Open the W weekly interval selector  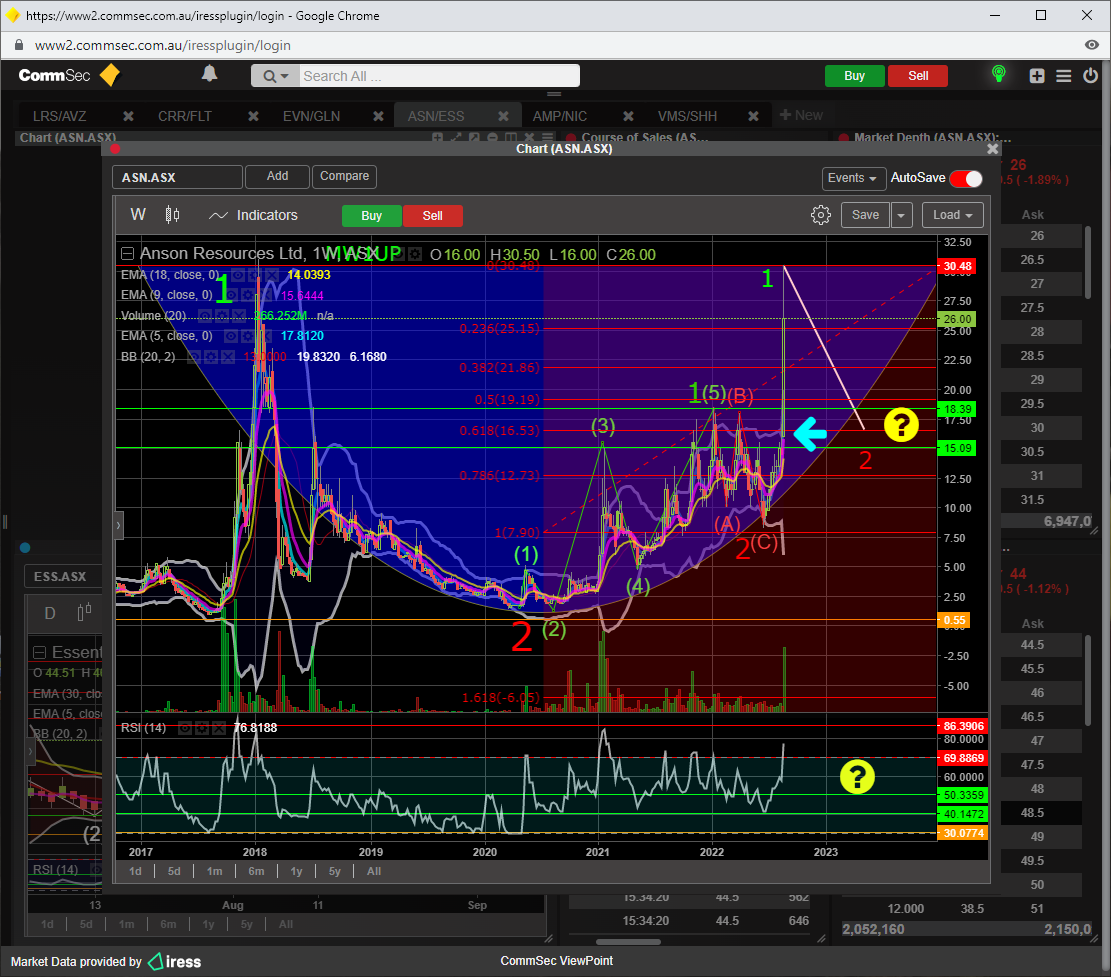pyautogui.click(x=138, y=215)
